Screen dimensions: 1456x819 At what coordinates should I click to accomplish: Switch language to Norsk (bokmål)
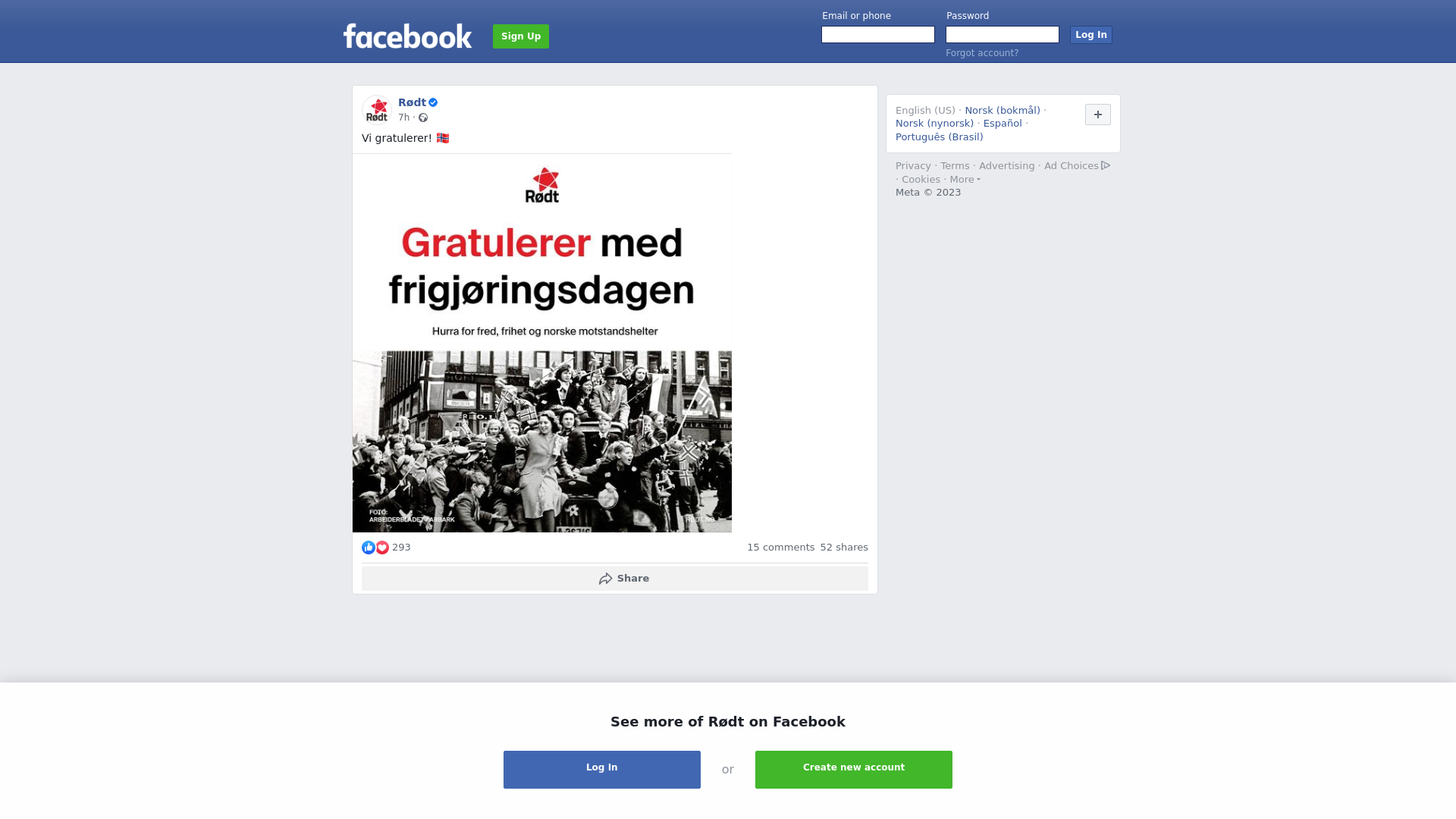[x=1003, y=111]
